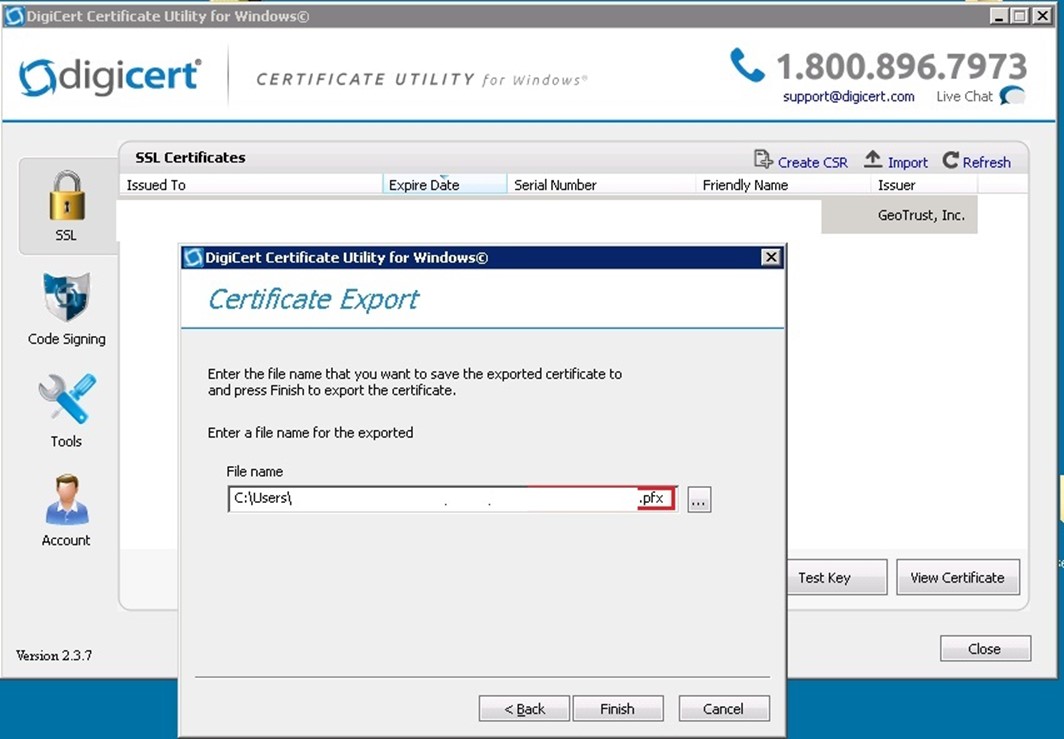Select the GeoTrust, Inc. issuer cell
The image size is (1064, 739).
click(900, 215)
